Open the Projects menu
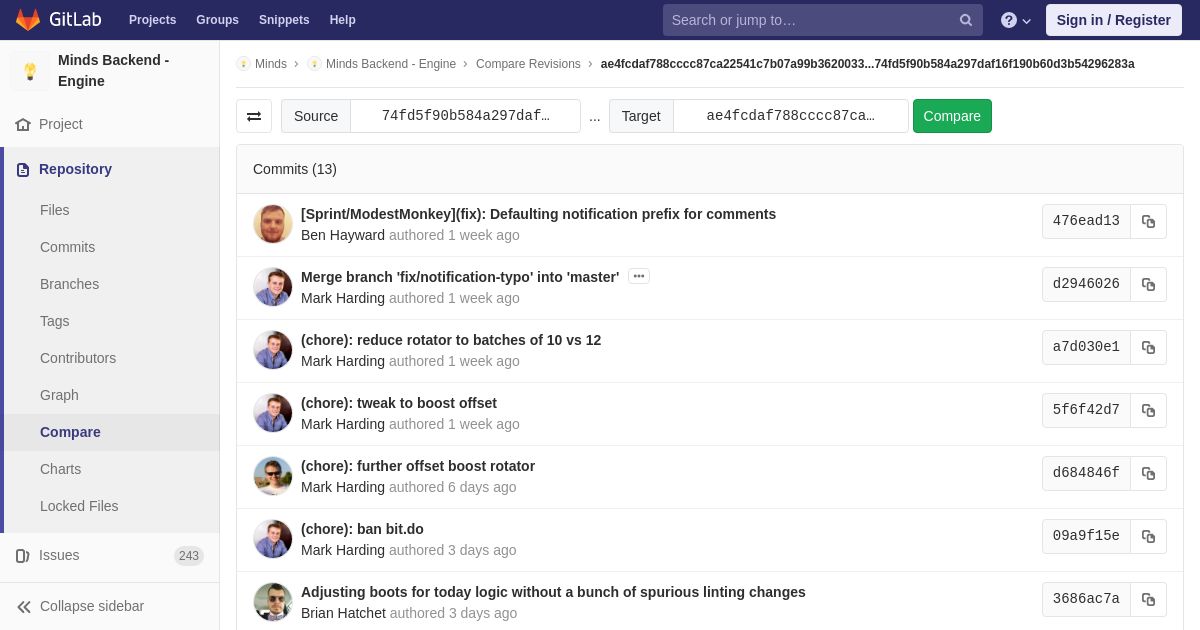Screen dimensions: 1200x630 152,20
